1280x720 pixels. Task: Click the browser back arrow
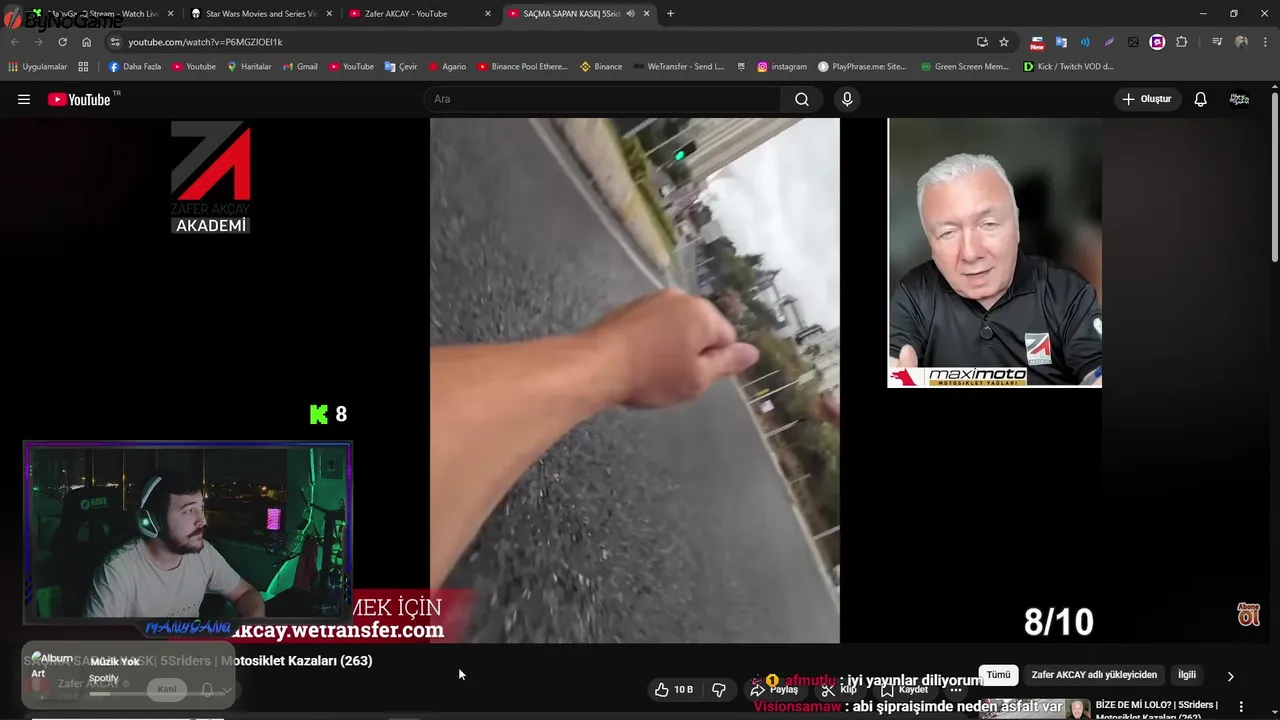pyautogui.click(x=14, y=42)
